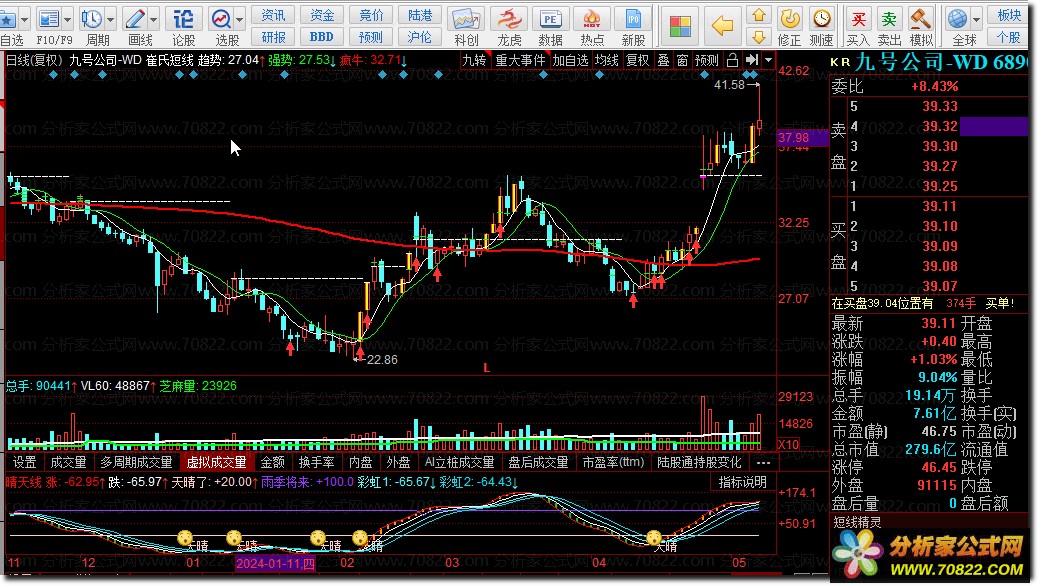Toggle the 叠 overlay option
1040x586 pixels.
[x=663, y=60]
